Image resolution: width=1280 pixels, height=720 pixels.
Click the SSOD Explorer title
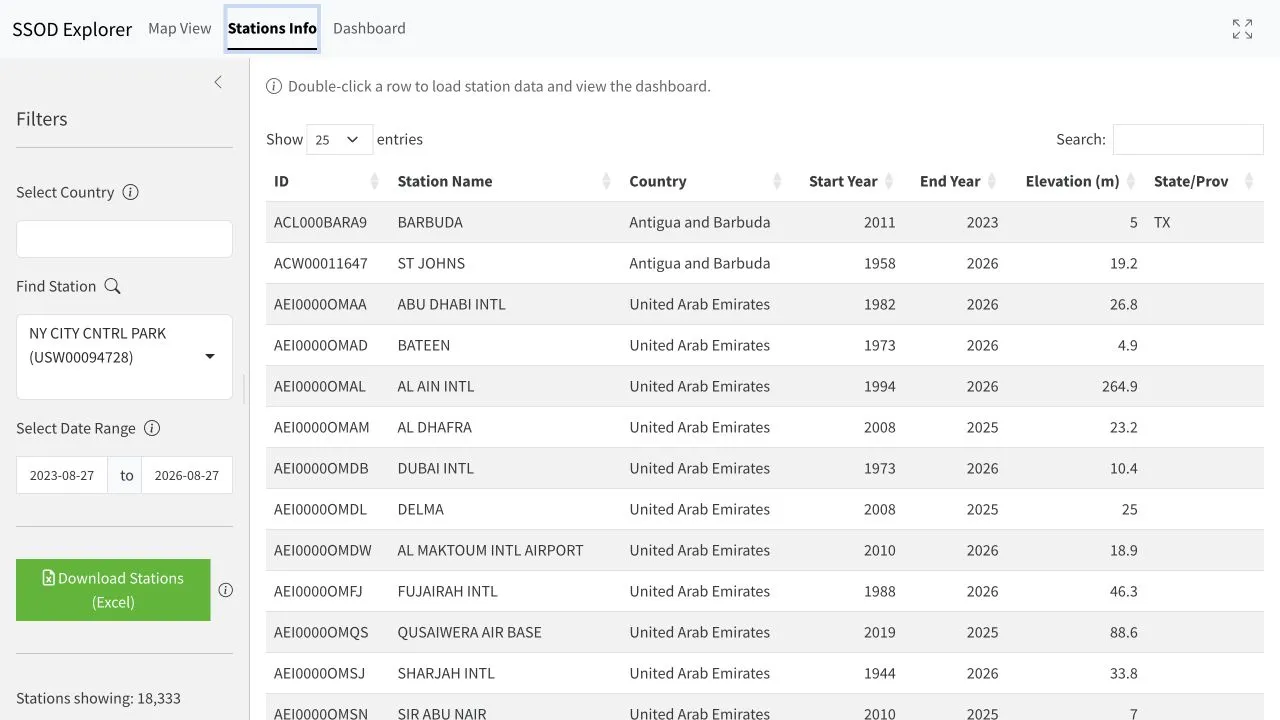[x=72, y=29]
